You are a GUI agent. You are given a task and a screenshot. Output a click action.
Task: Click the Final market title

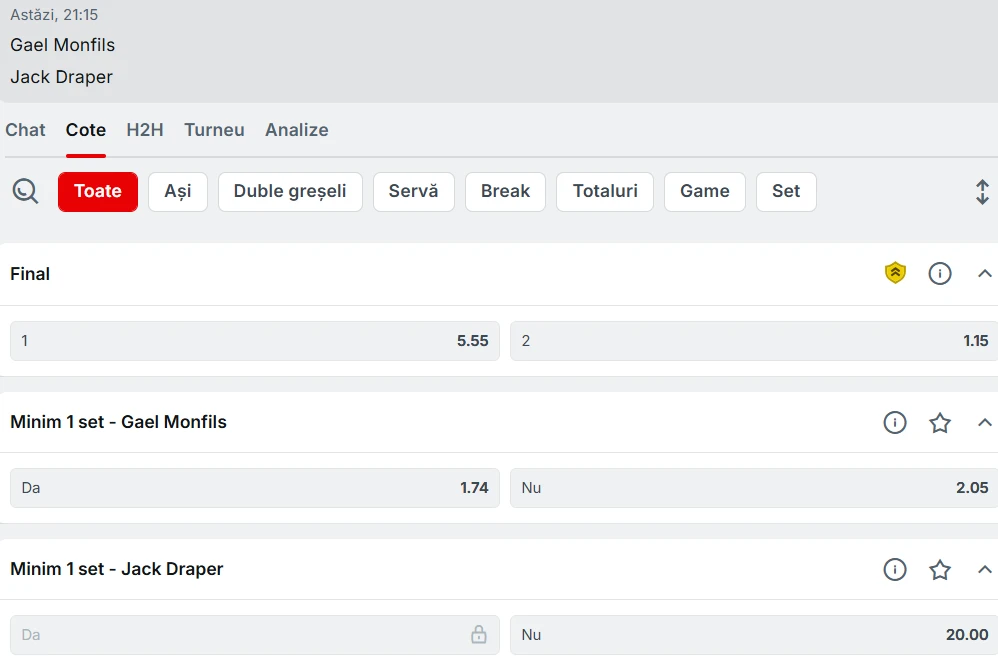pos(30,274)
